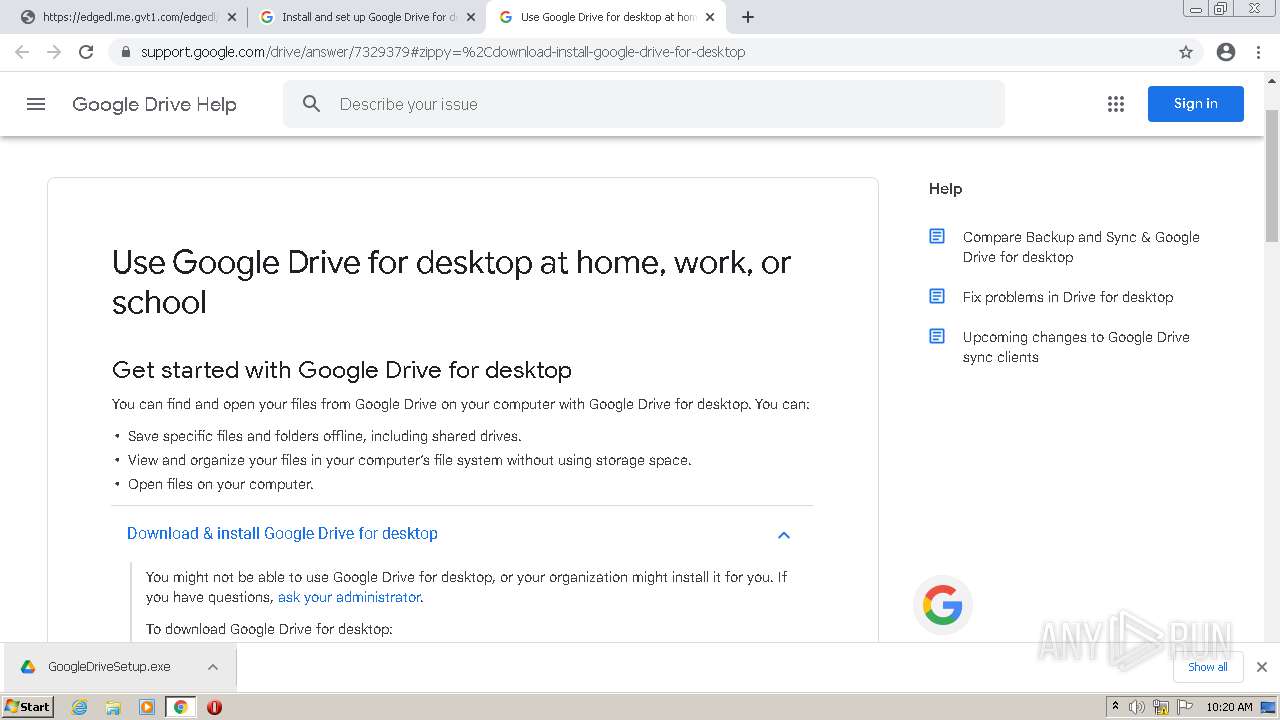Focus the Describe your issue search box
The height and width of the screenshot is (720, 1280).
643,104
